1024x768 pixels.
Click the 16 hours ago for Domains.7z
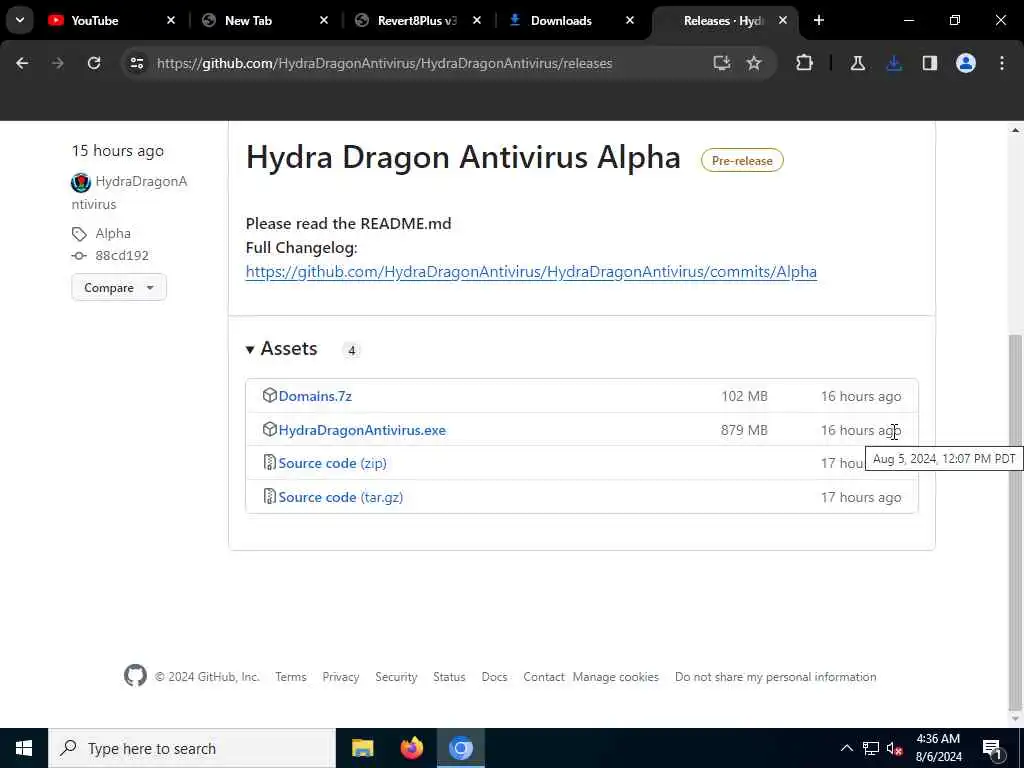[x=861, y=396]
